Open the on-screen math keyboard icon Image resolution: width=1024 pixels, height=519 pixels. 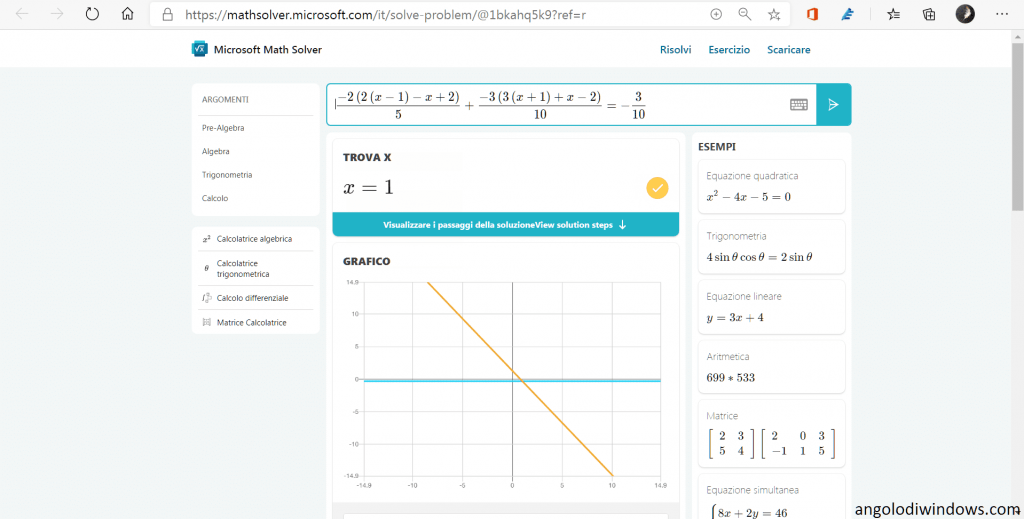point(798,105)
